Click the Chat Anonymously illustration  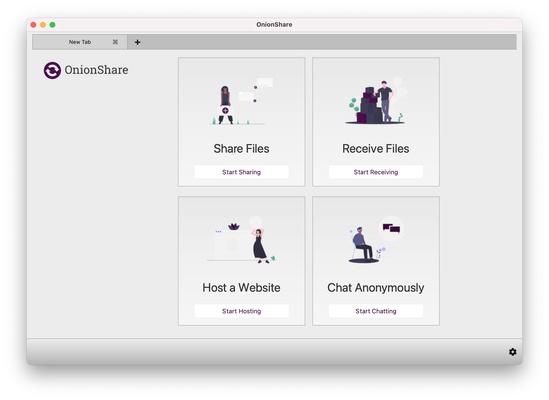click(x=376, y=240)
